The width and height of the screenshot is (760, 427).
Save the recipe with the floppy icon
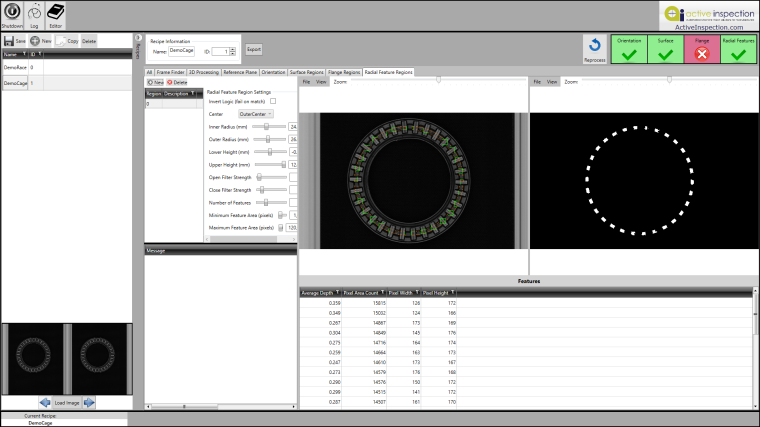(9, 41)
